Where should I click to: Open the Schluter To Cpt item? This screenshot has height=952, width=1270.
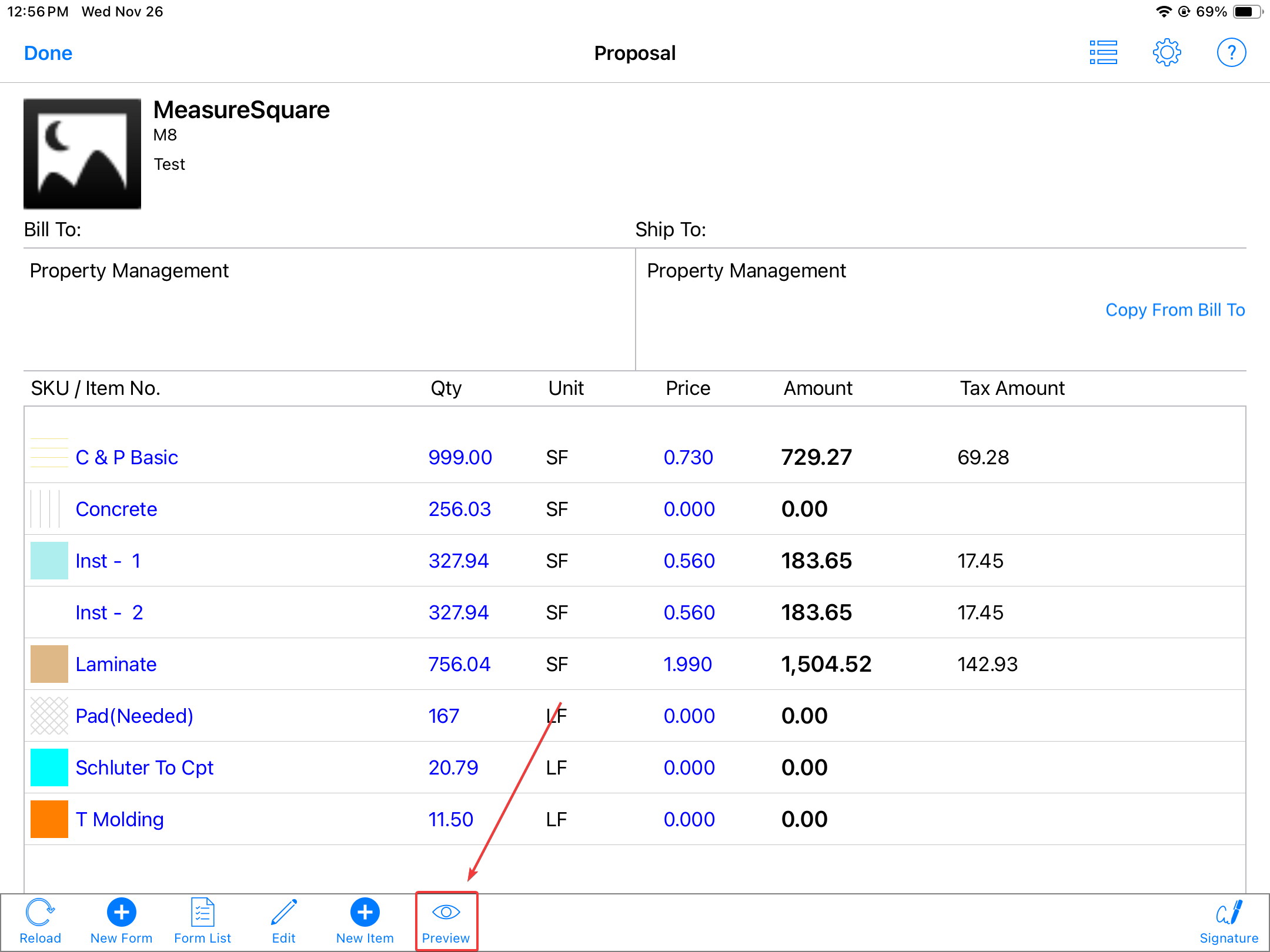click(x=144, y=767)
